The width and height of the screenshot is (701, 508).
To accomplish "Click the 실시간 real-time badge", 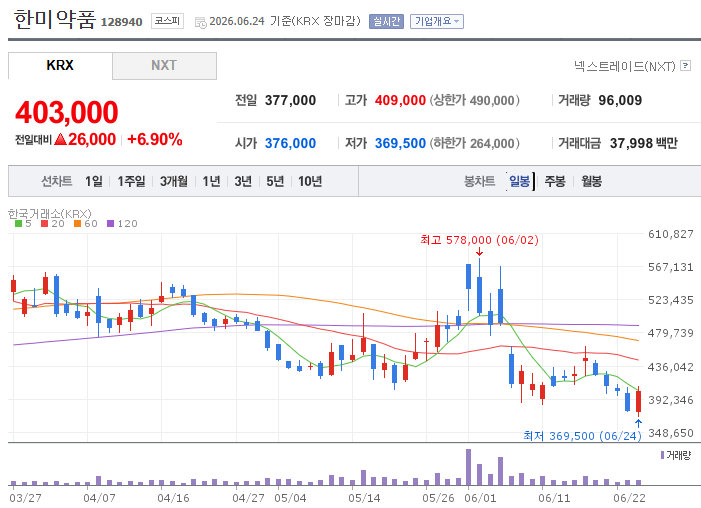I will click(386, 21).
